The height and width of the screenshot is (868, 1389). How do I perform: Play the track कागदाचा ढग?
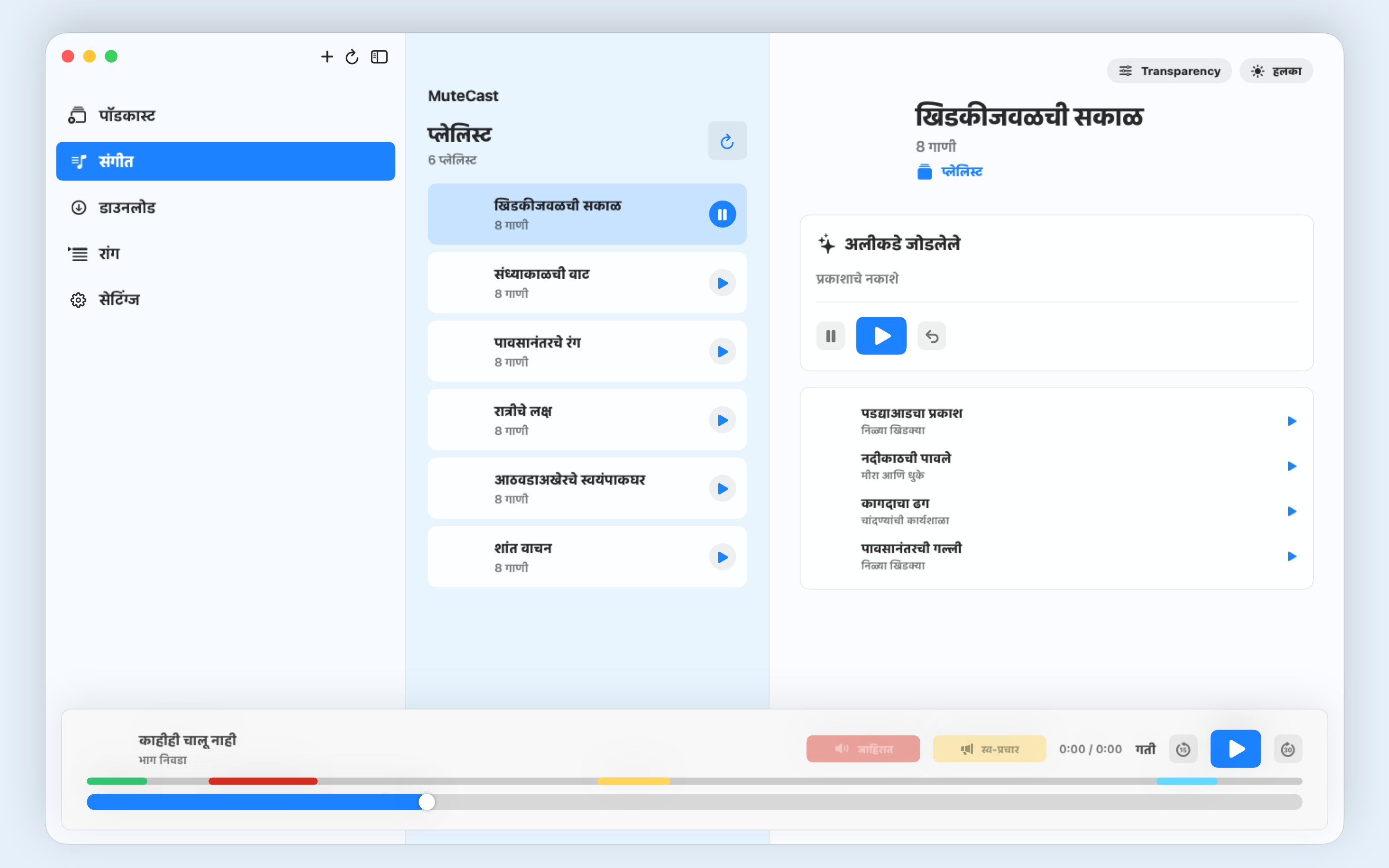[1292, 511]
